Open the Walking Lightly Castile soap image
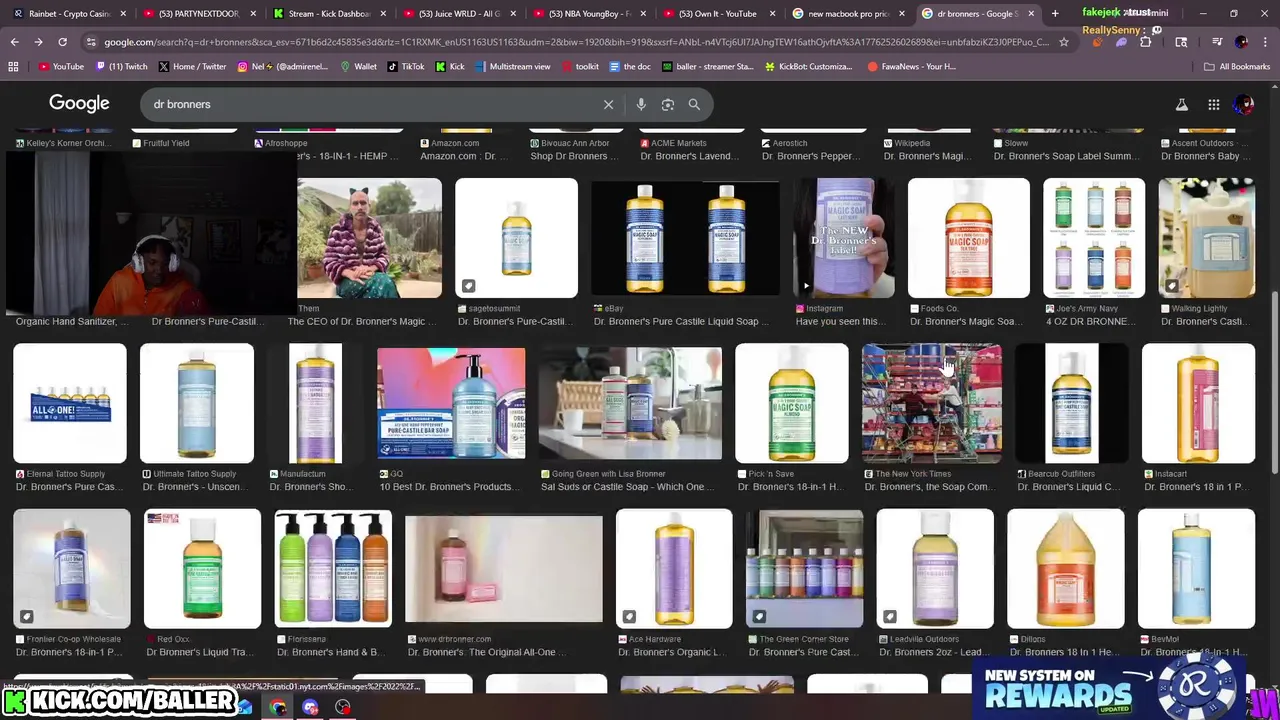The height and width of the screenshot is (720, 1280). (1206, 238)
